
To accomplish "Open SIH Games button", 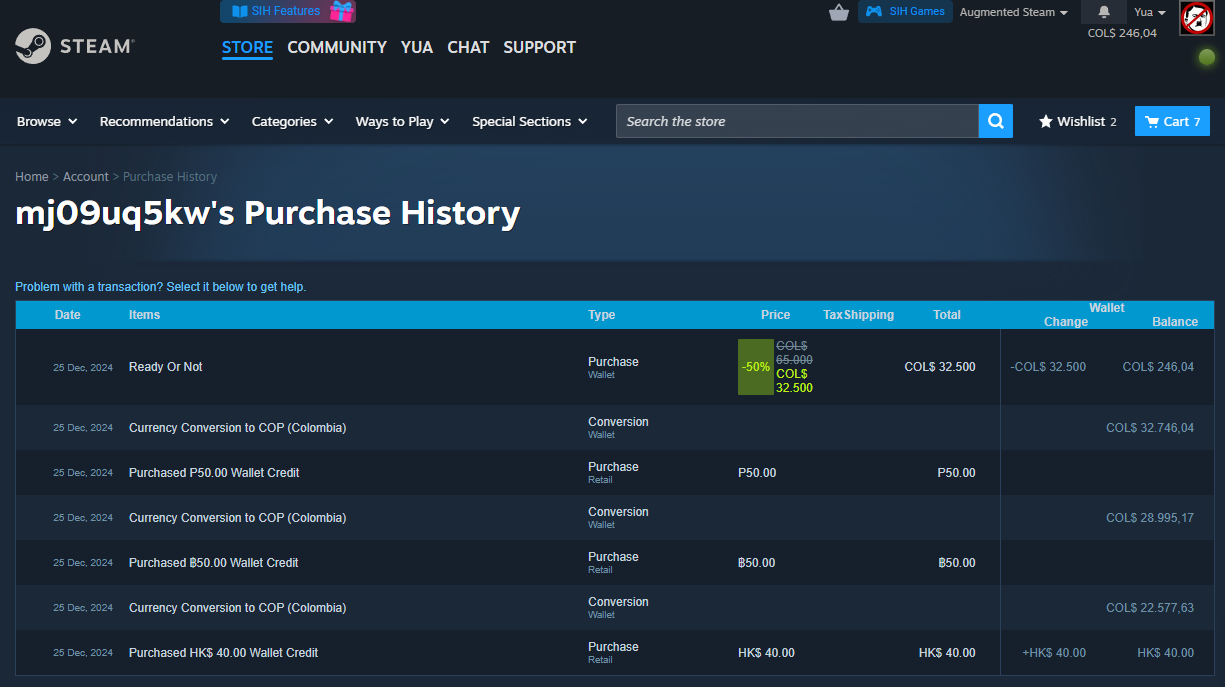I will [905, 12].
